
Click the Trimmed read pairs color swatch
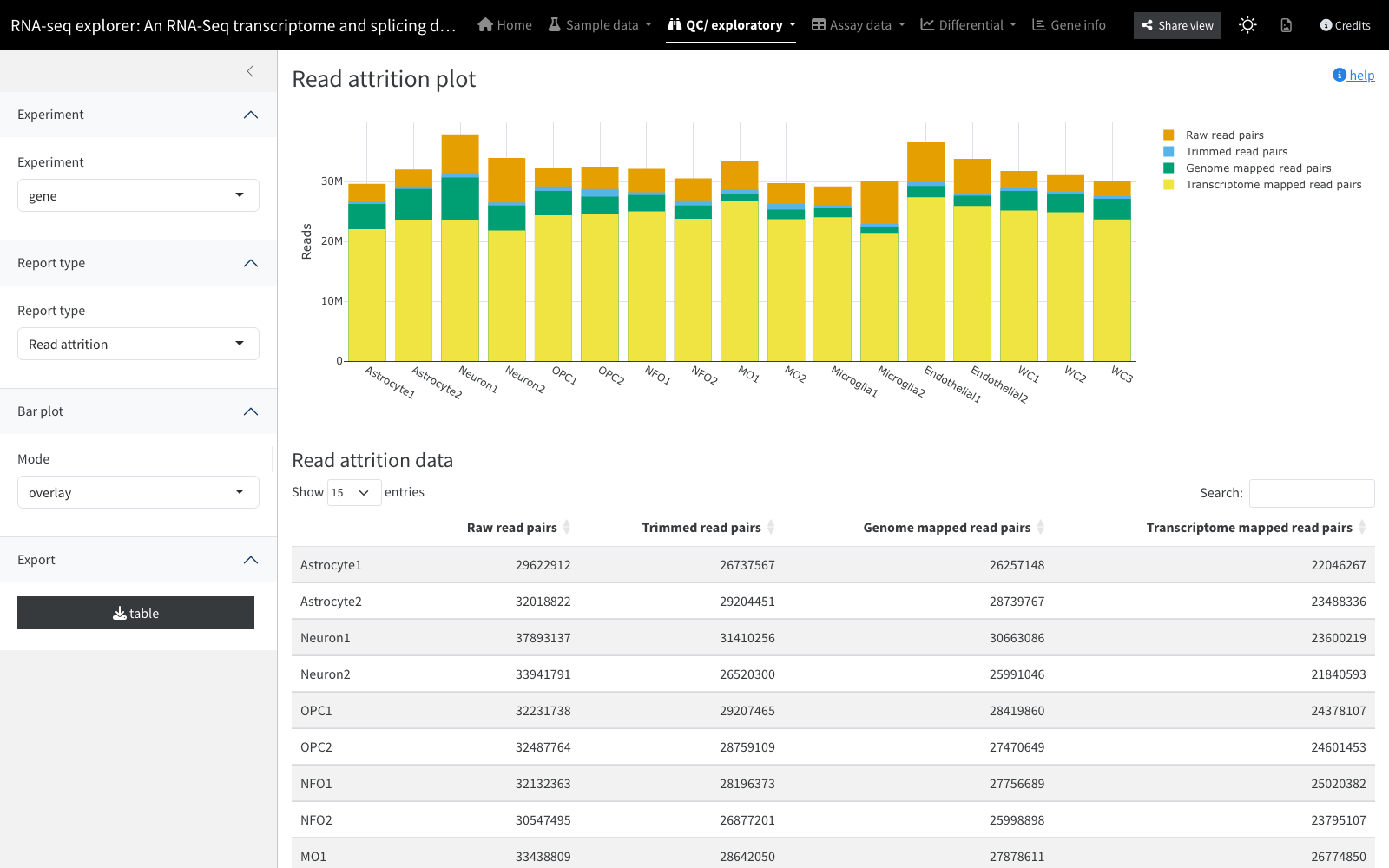(1168, 151)
